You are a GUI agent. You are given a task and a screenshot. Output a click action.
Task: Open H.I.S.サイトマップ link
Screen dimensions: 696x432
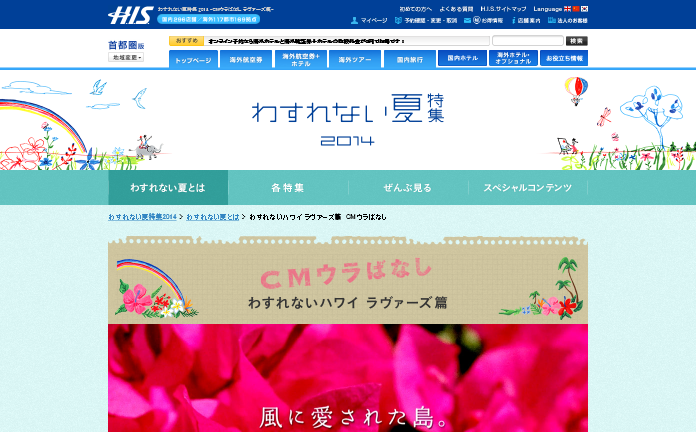pos(503,9)
